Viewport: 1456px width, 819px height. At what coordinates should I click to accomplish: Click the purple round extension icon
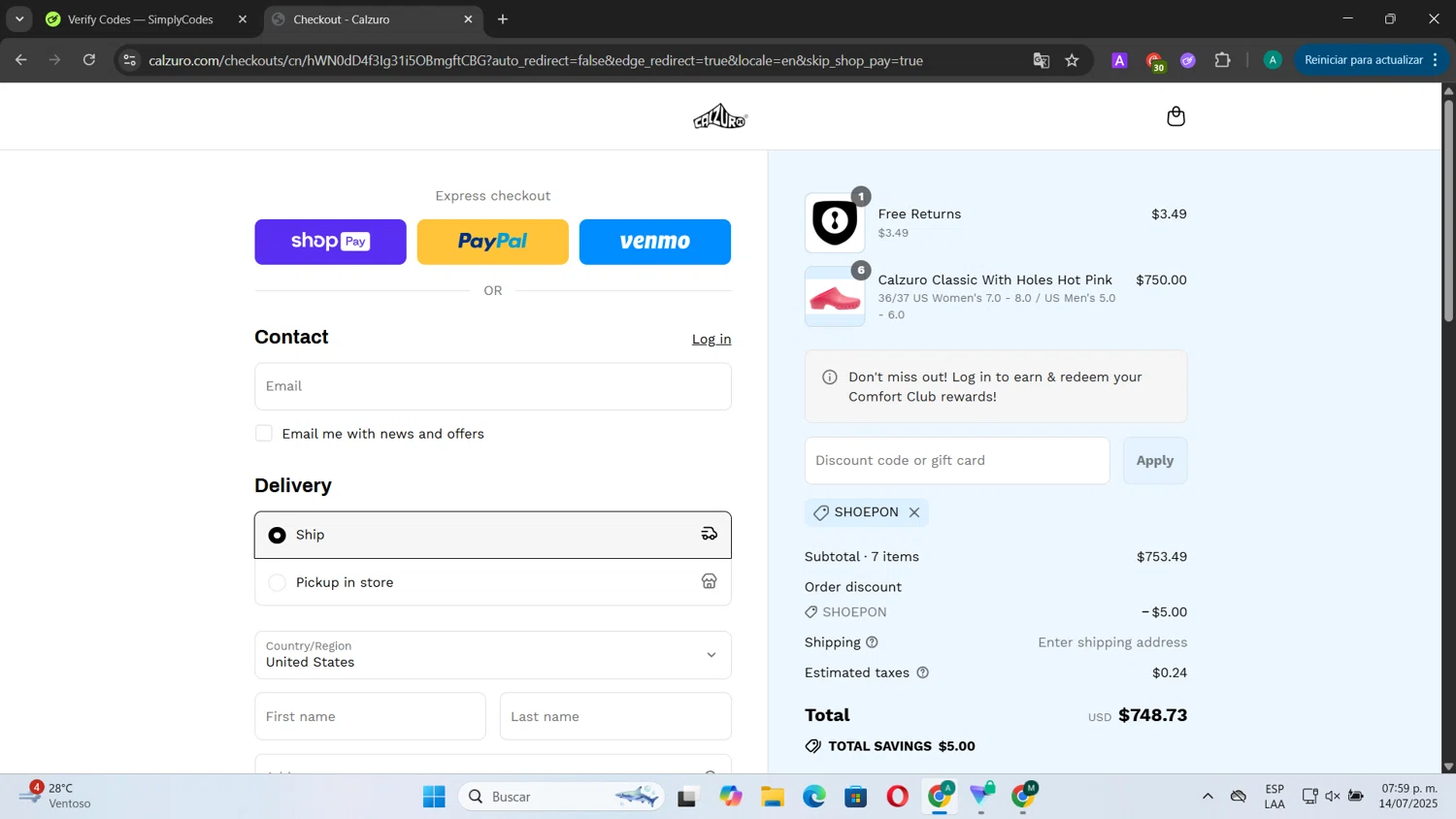[1188, 60]
